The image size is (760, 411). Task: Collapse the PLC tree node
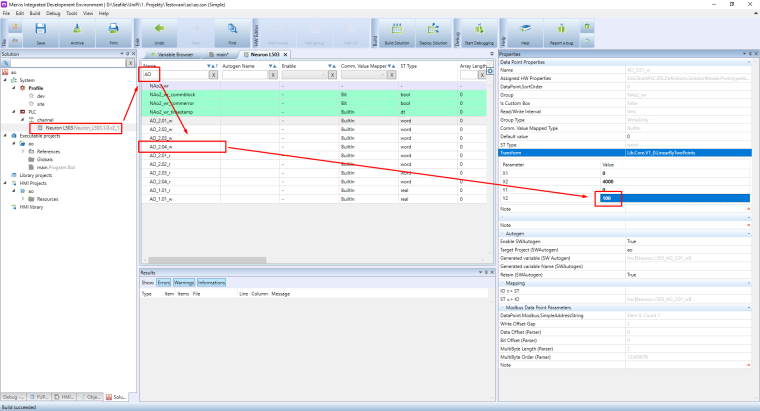point(12,113)
